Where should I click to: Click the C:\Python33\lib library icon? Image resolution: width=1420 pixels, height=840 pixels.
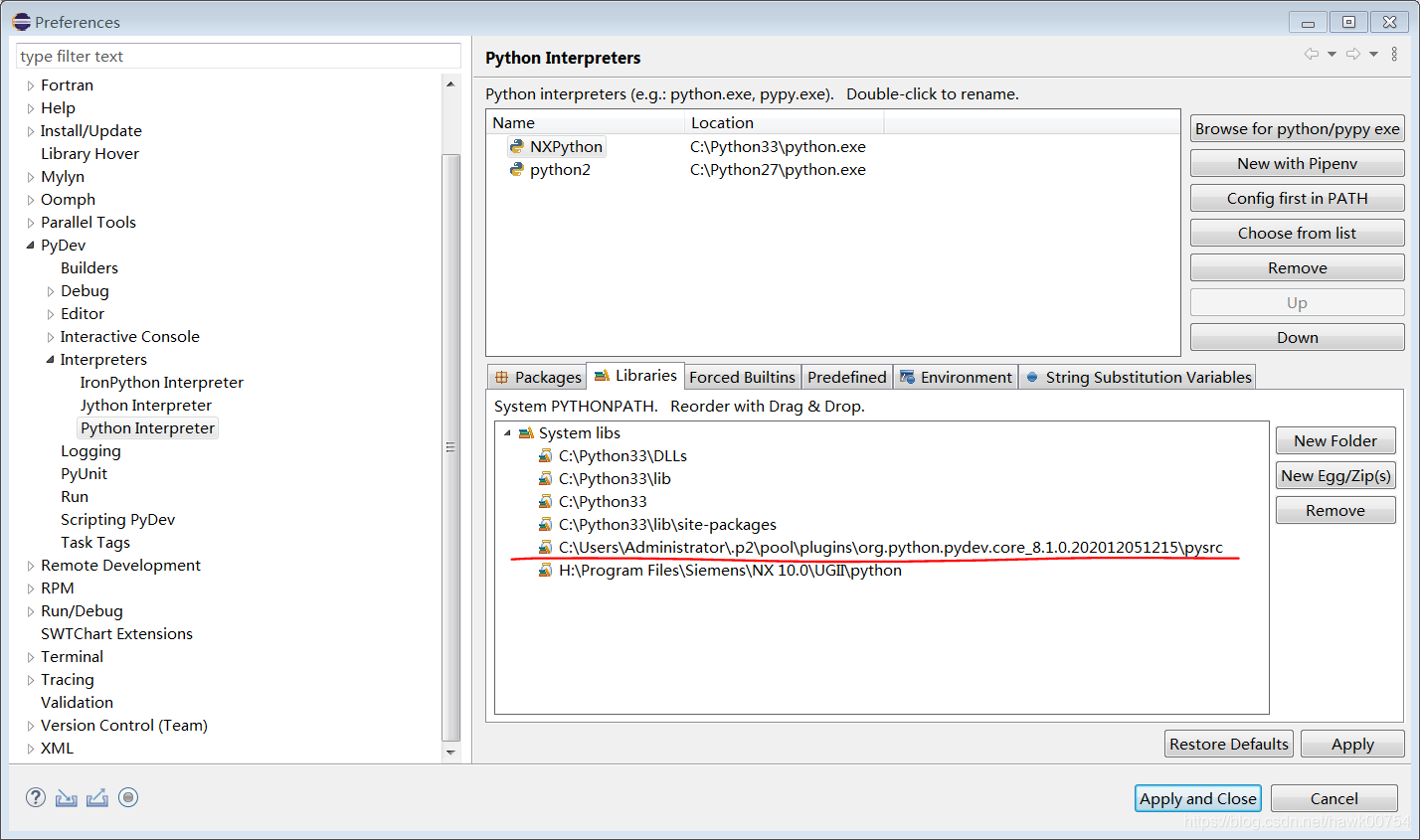[545, 479]
